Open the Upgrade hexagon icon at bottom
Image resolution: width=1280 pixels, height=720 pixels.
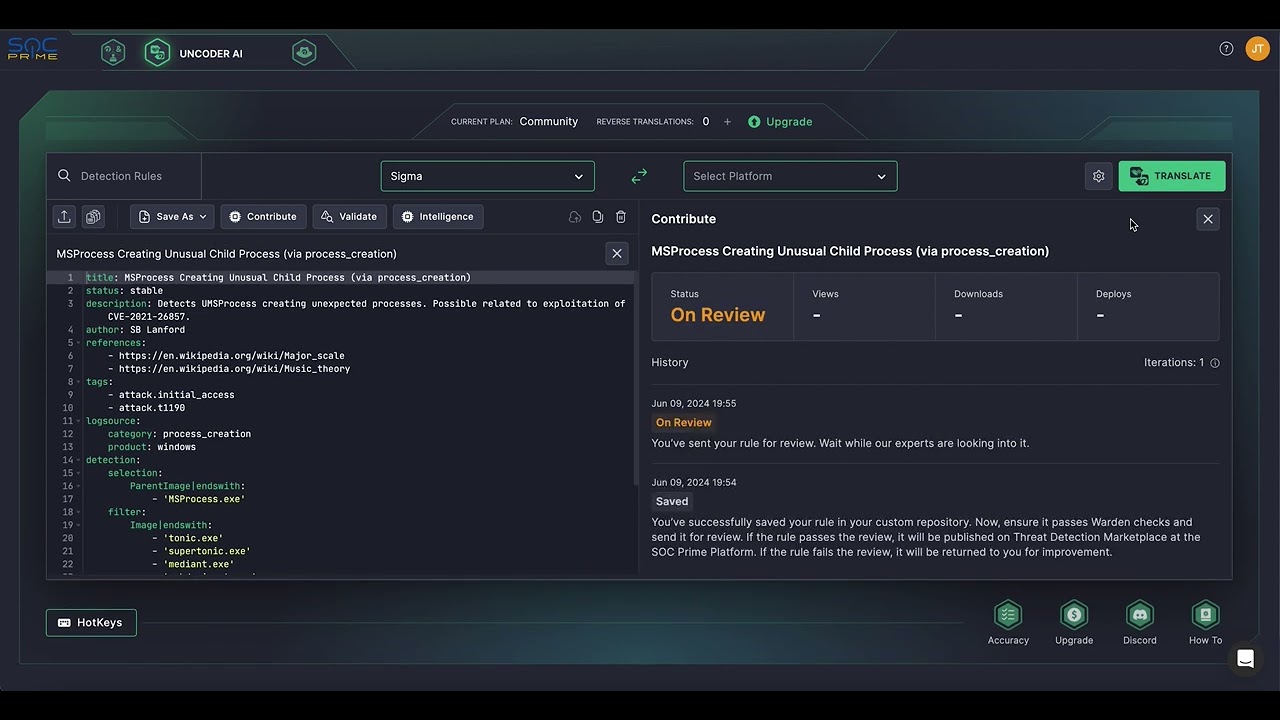coord(1074,615)
